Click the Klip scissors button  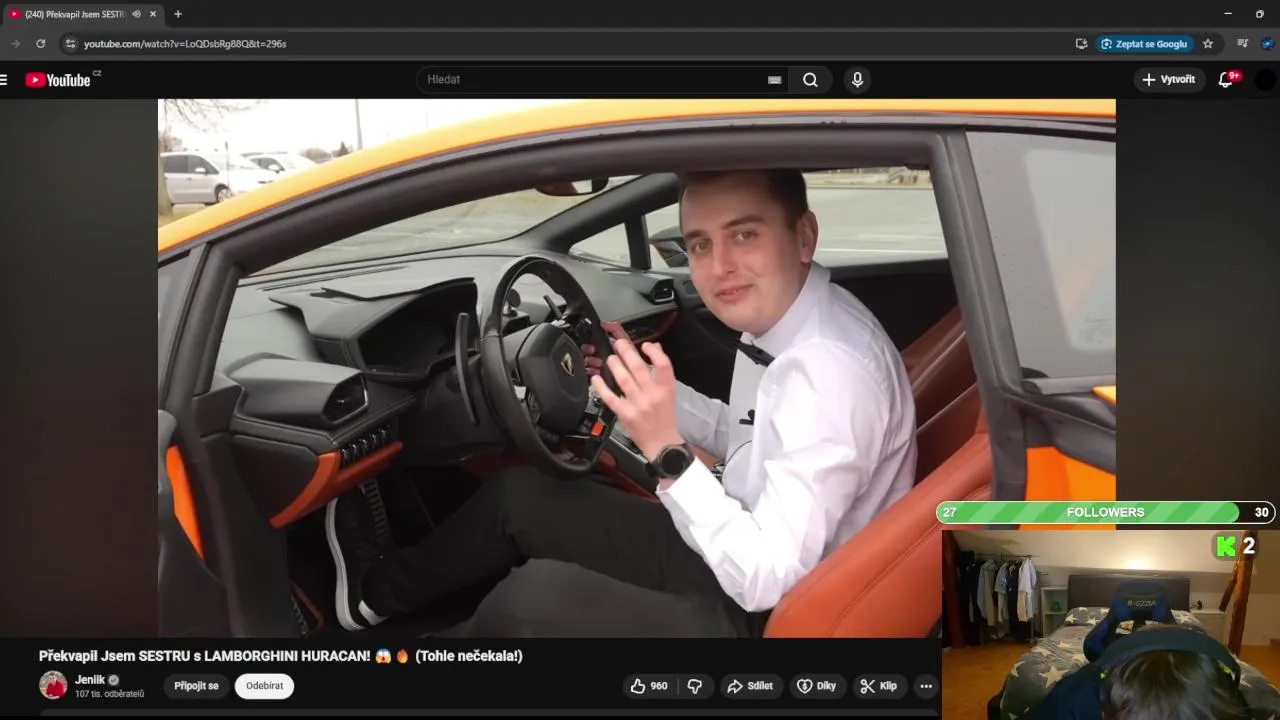click(x=879, y=686)
